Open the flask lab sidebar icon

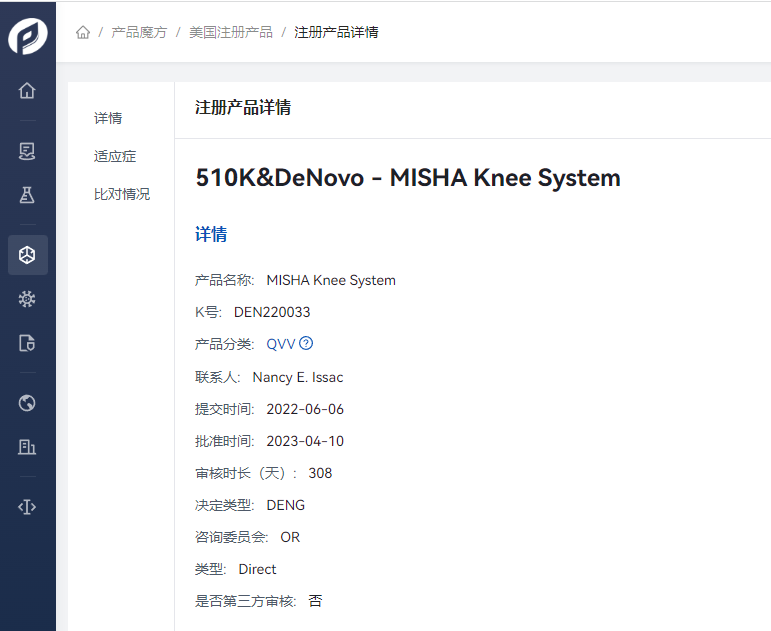coord(27,195)
